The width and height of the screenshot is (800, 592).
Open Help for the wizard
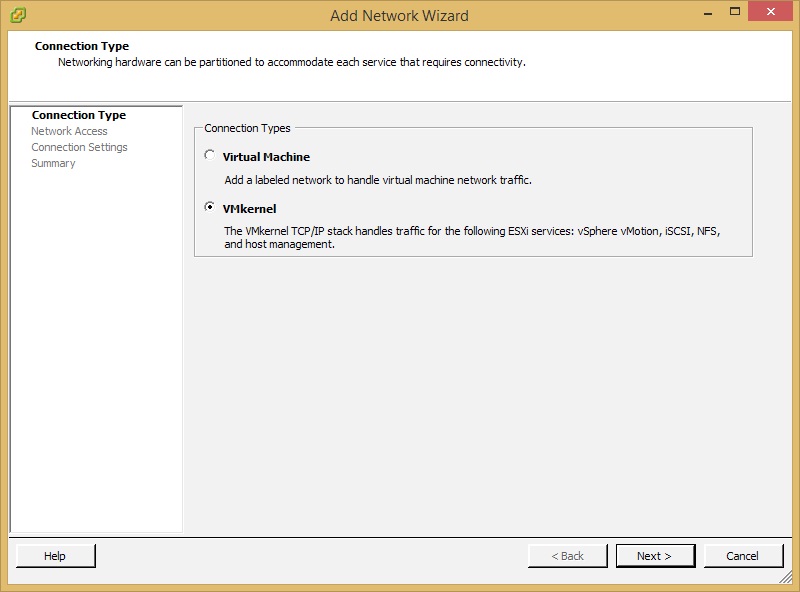tap(56, 556)
